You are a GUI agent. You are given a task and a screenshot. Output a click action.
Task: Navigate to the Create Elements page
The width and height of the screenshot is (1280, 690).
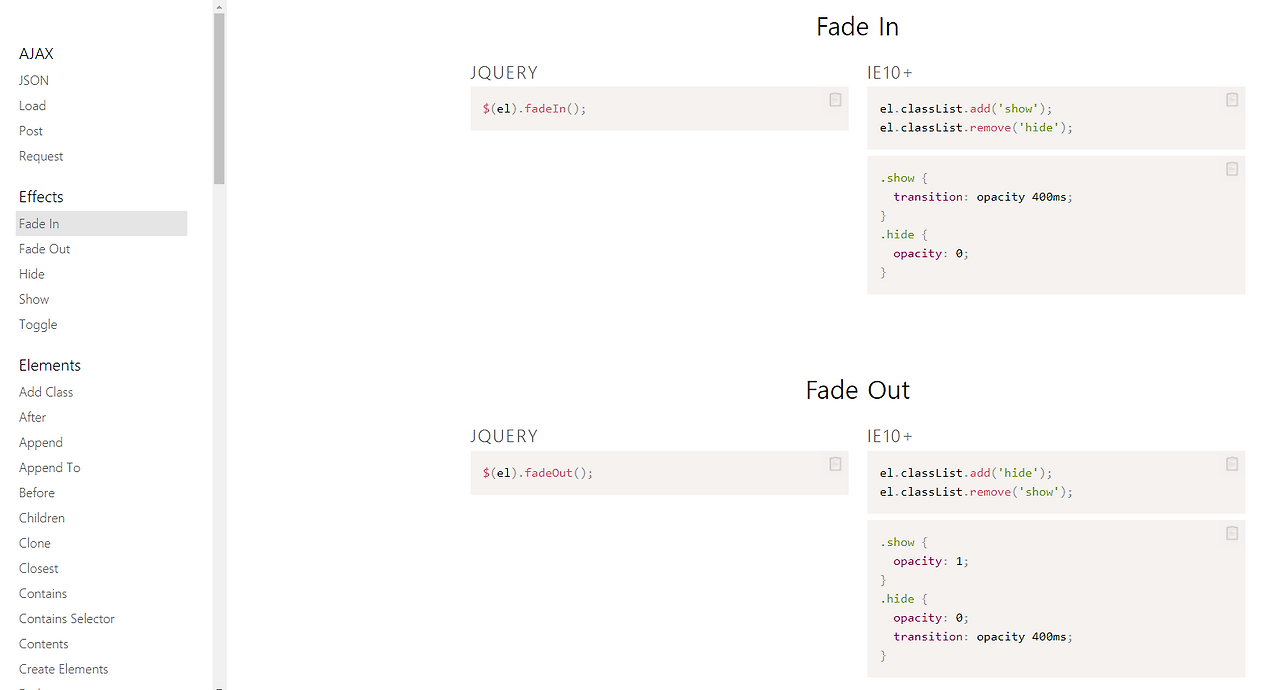(x=63, y=668)
